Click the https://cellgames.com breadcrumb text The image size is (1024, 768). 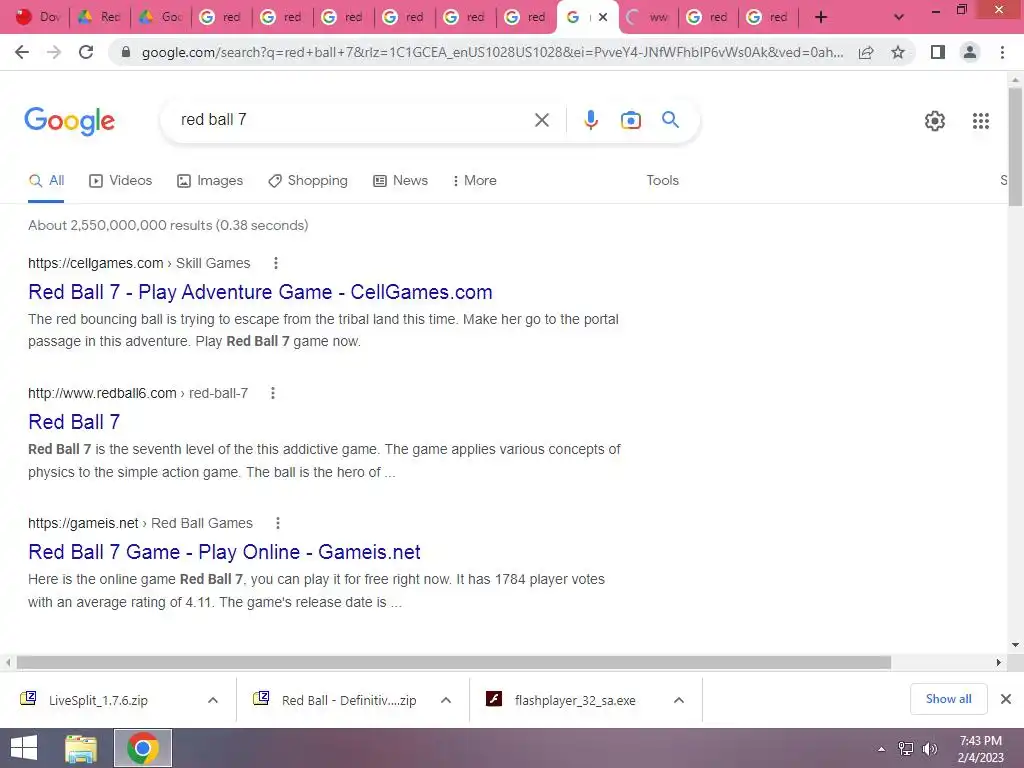click(95, 263)
